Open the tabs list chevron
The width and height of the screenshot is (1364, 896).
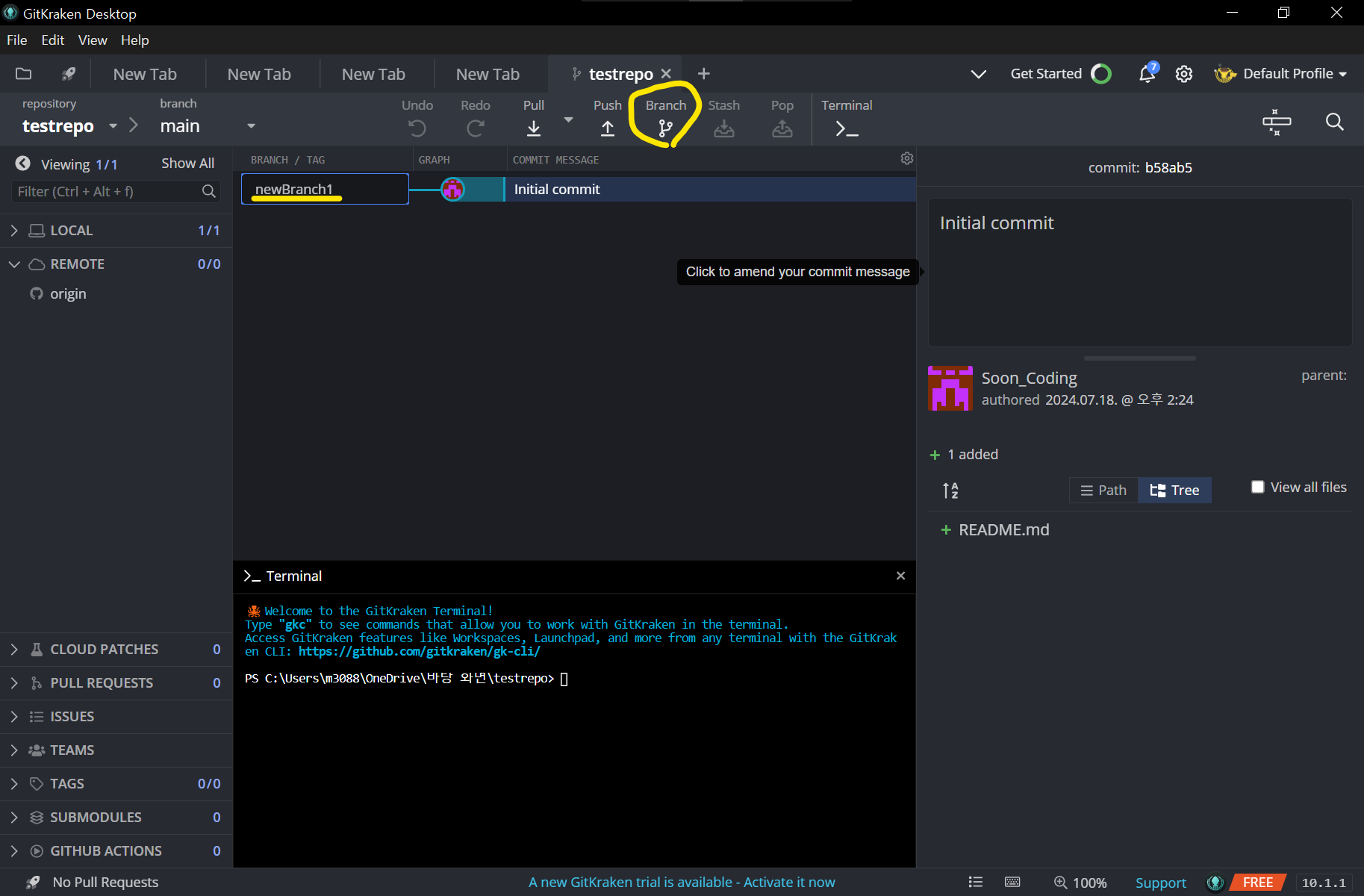click(x=978, y=74)
